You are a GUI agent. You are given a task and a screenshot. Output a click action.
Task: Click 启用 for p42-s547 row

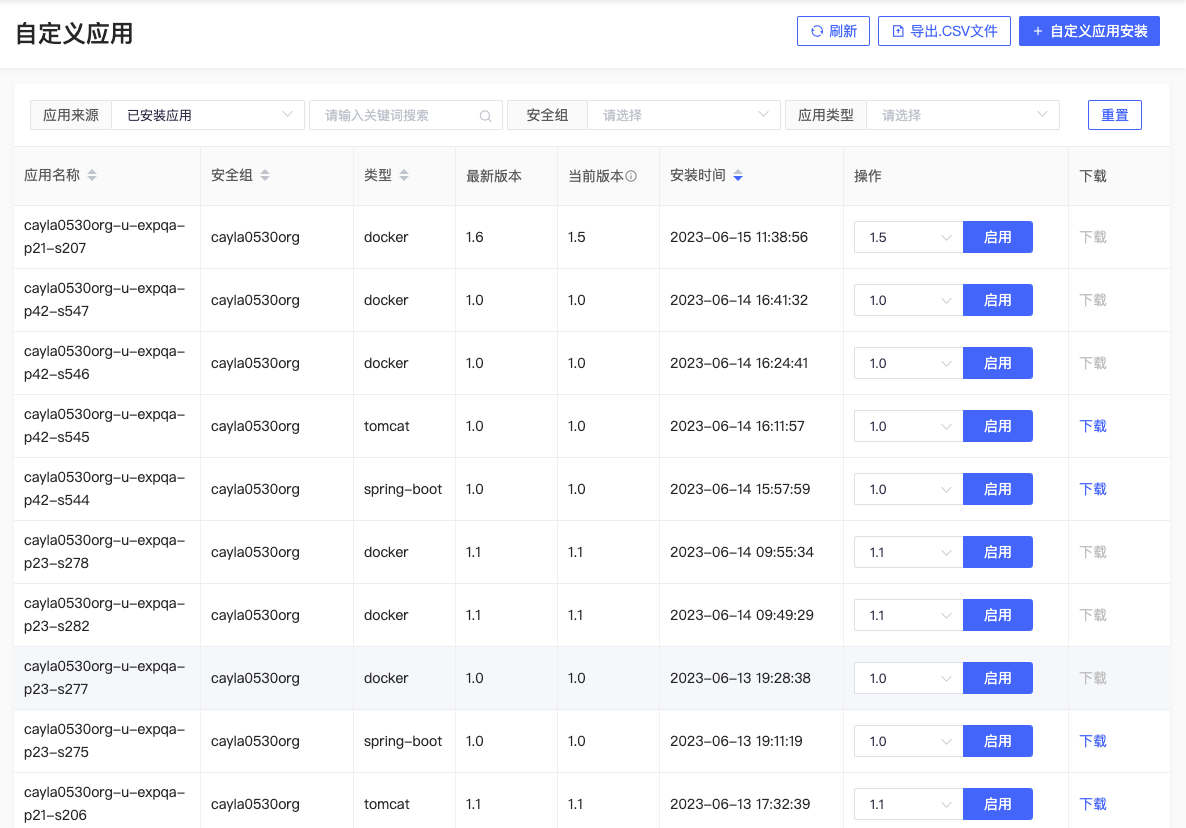coord(998,300)
